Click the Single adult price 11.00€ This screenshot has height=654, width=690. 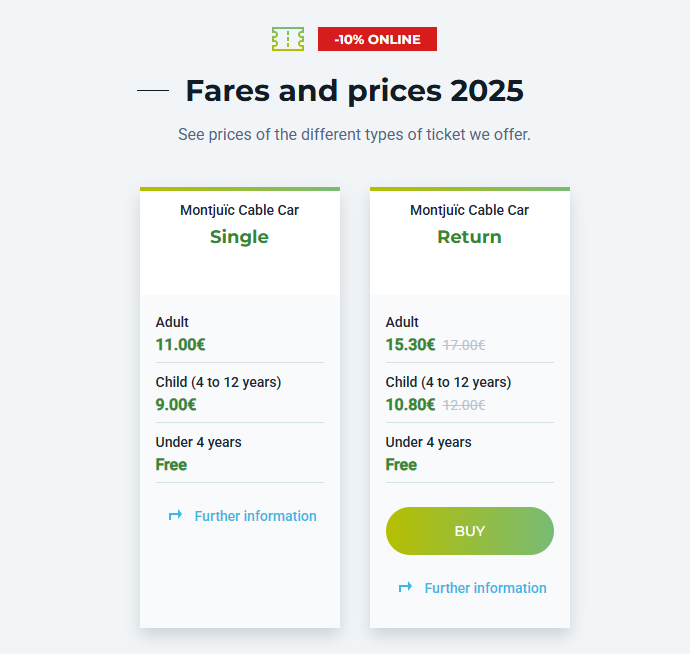[180, 345]
